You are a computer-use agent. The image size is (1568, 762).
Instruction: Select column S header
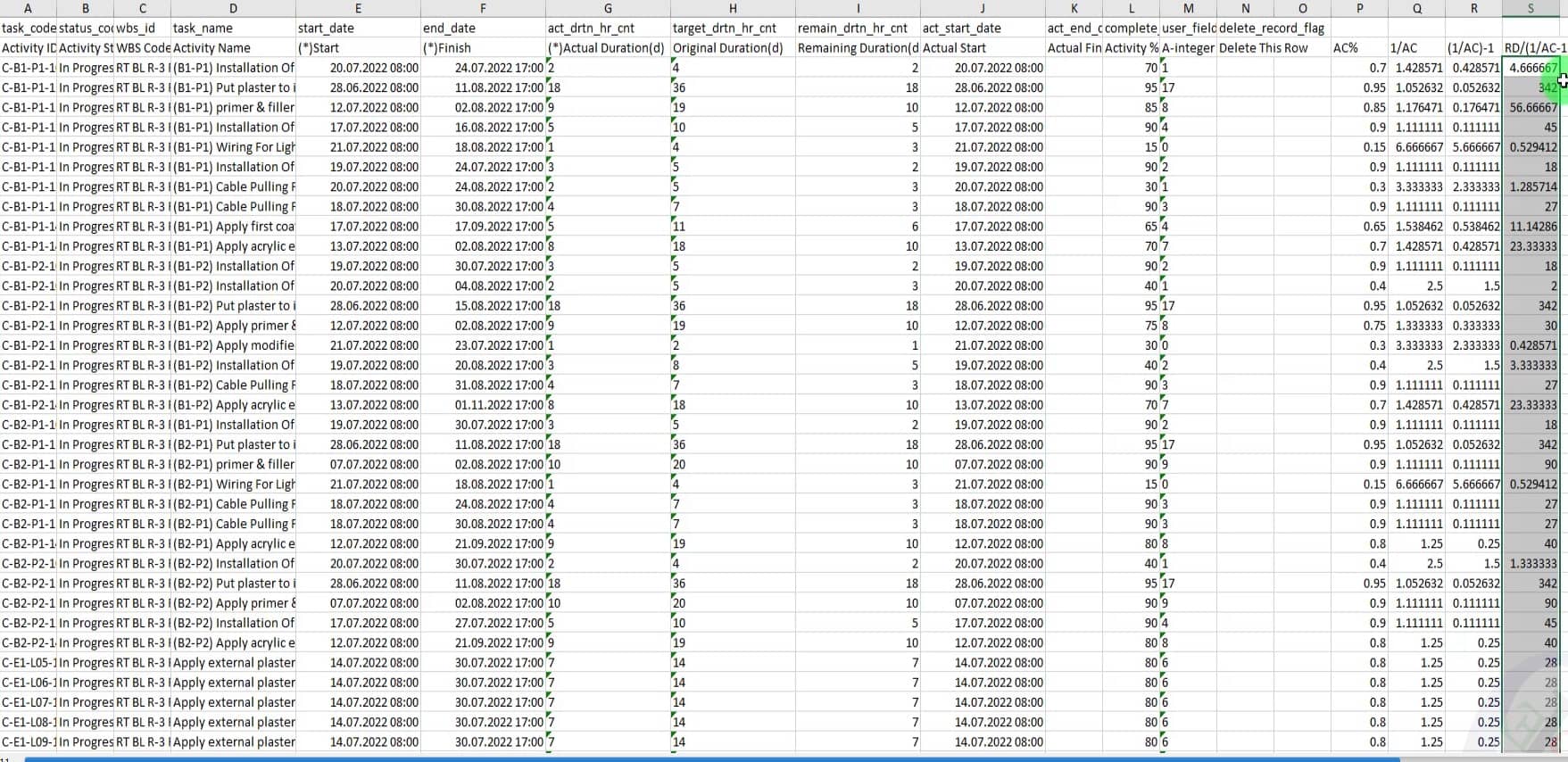tap(1531, 8)
